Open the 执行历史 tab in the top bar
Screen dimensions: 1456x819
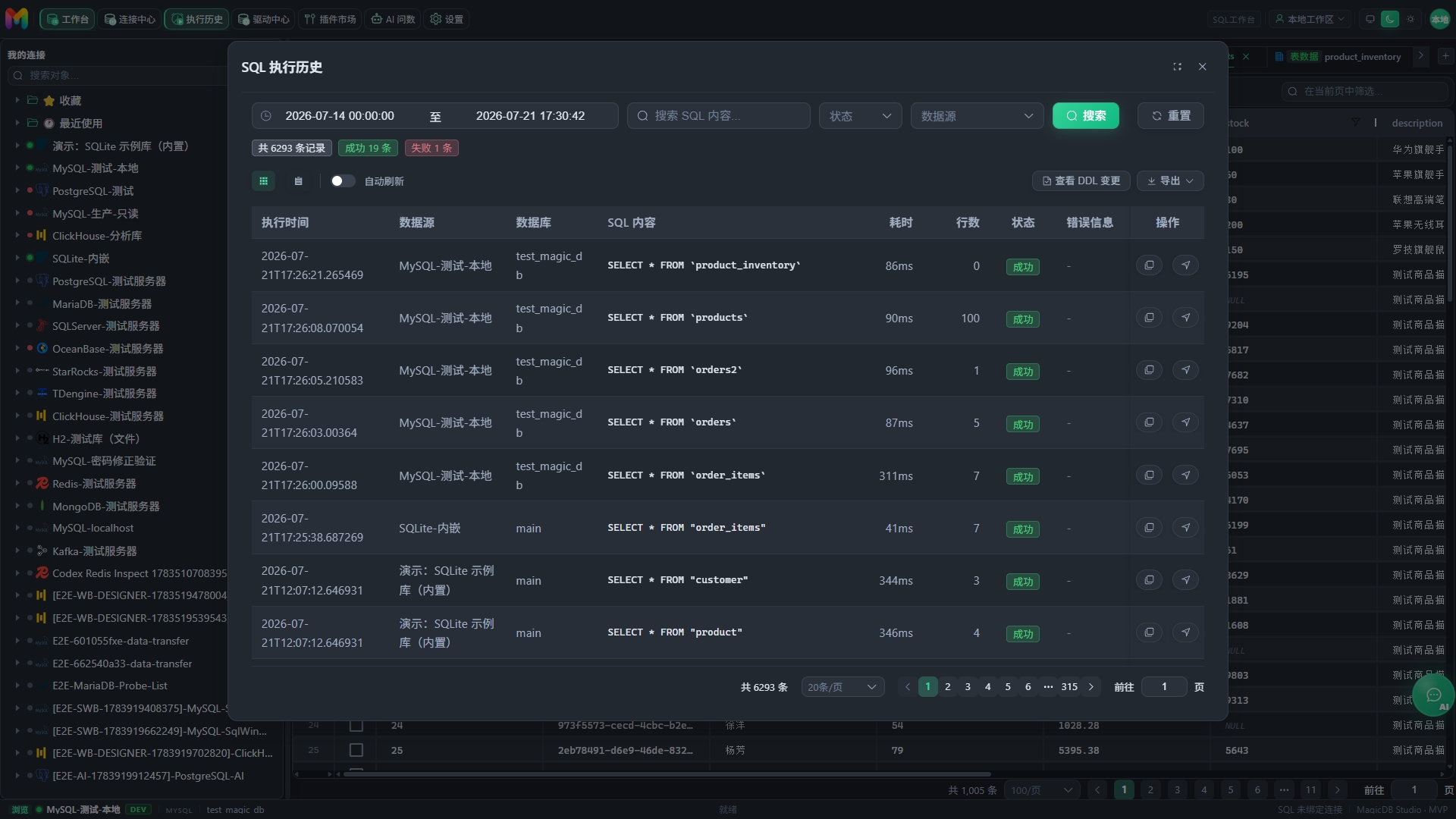197,19
